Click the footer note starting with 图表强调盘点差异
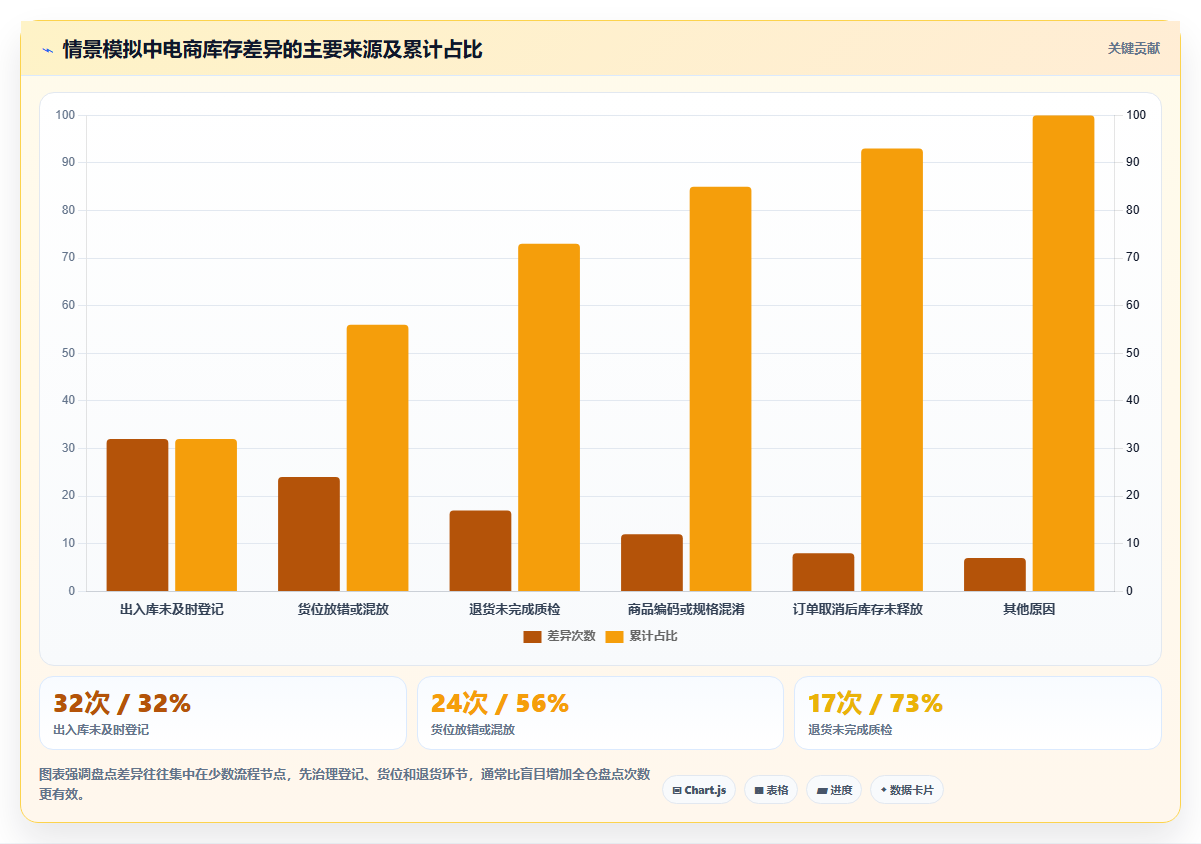The image size is (1201, 844). [x=345, y=784]
